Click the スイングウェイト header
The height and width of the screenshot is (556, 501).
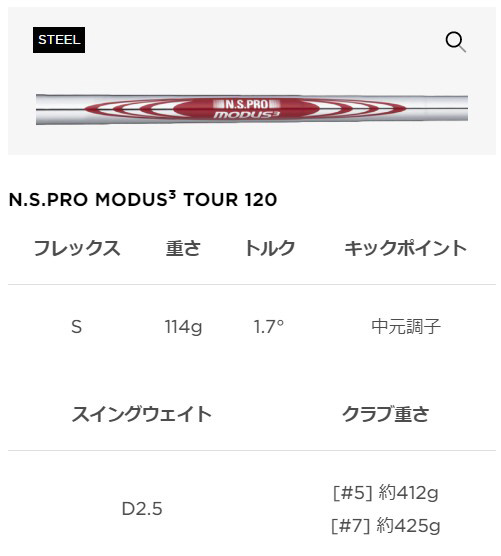point(141,414)
